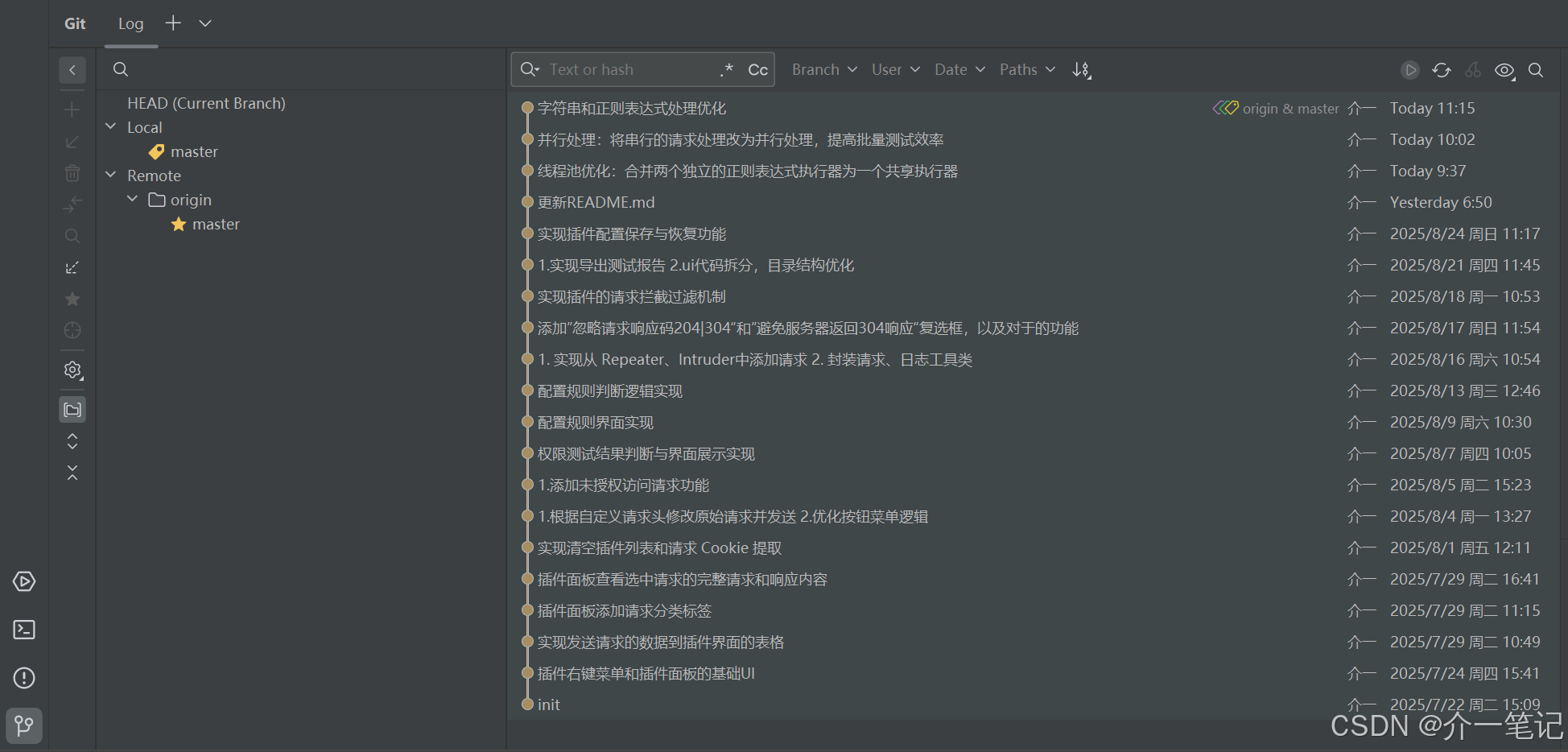This screenshot has height=752, width=1568.
Task: Open branches view options gear icon
Action: [72, 370]
